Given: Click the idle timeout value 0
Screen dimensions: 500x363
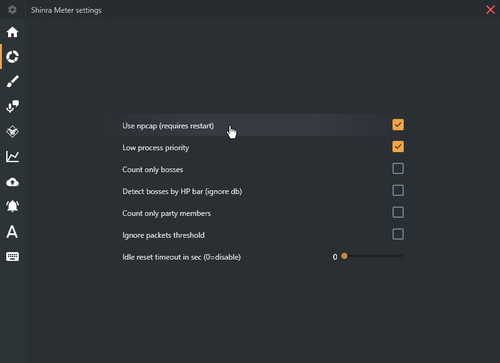Looking at the screenshot, I should [x=335, y=257].
